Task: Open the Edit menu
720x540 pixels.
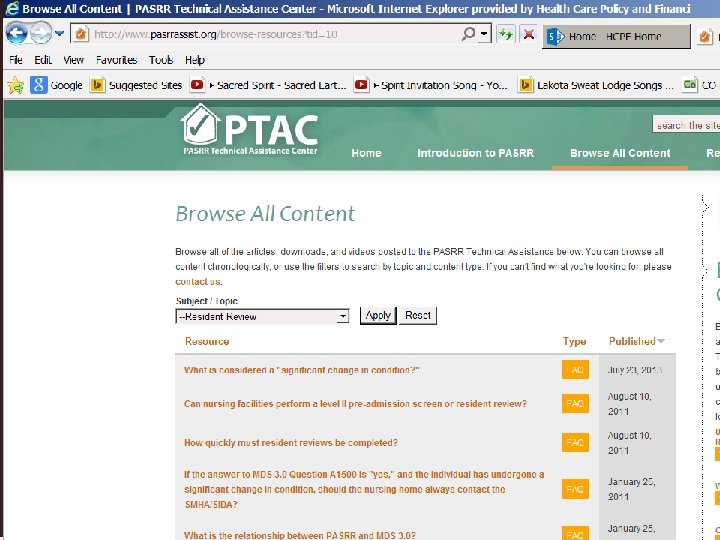Action: tap(43, 60)
